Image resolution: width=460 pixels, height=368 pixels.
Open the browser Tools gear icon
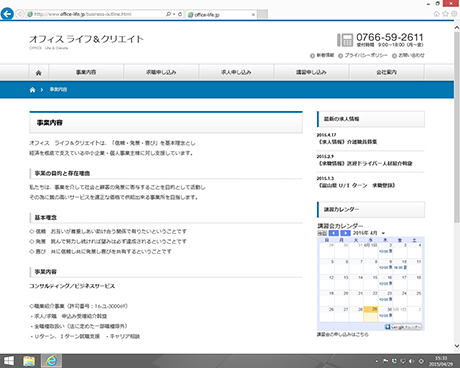454,14
